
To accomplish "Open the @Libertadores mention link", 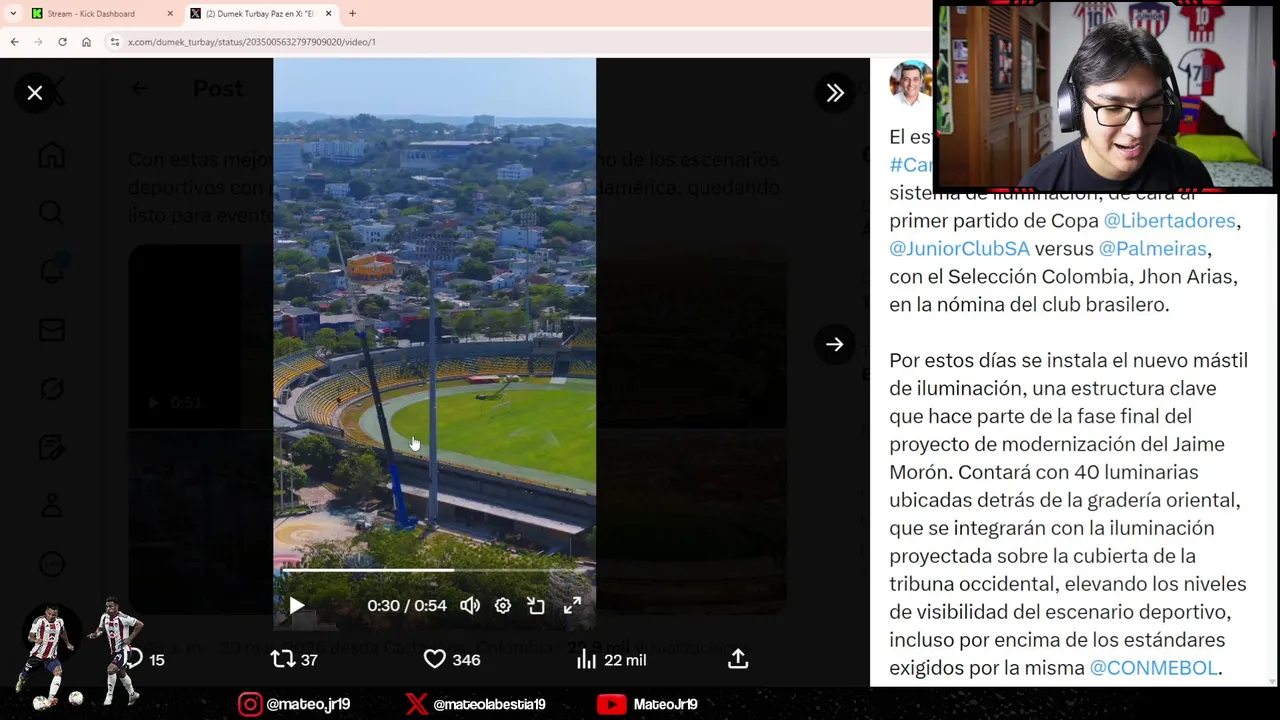I will click(1170, 220).
